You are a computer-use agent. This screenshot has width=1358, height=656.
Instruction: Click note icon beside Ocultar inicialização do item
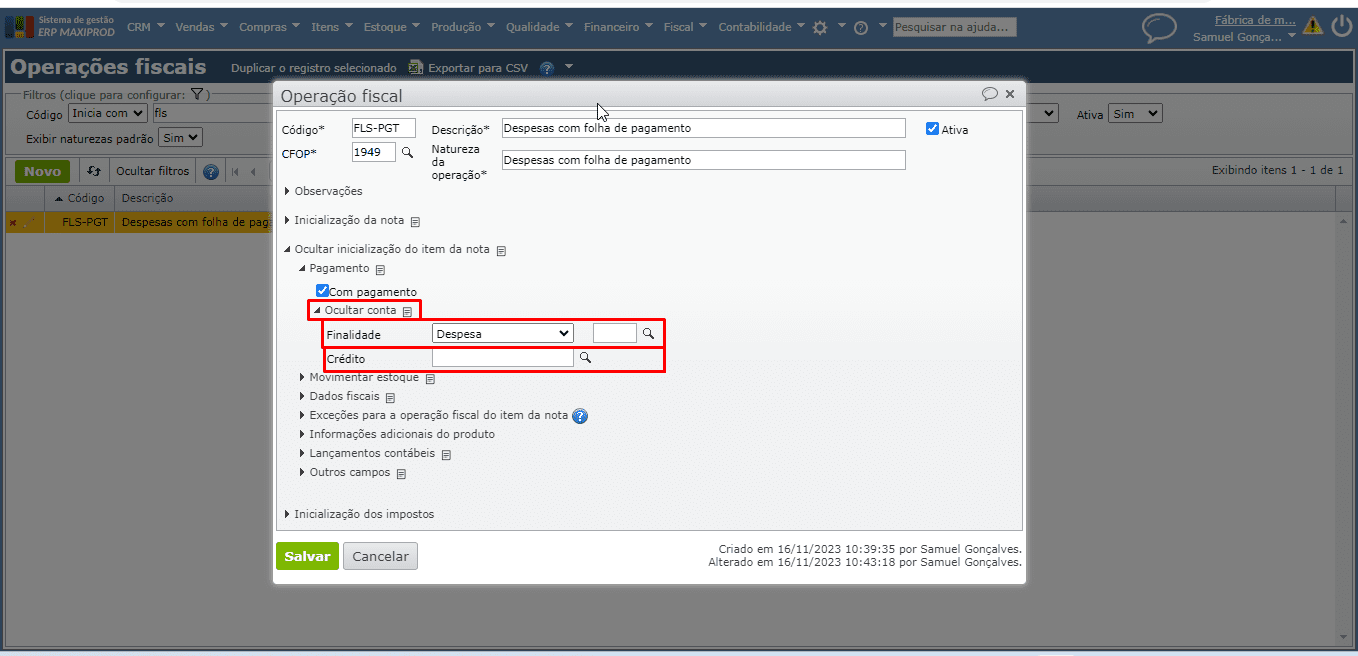pos(501,251)
